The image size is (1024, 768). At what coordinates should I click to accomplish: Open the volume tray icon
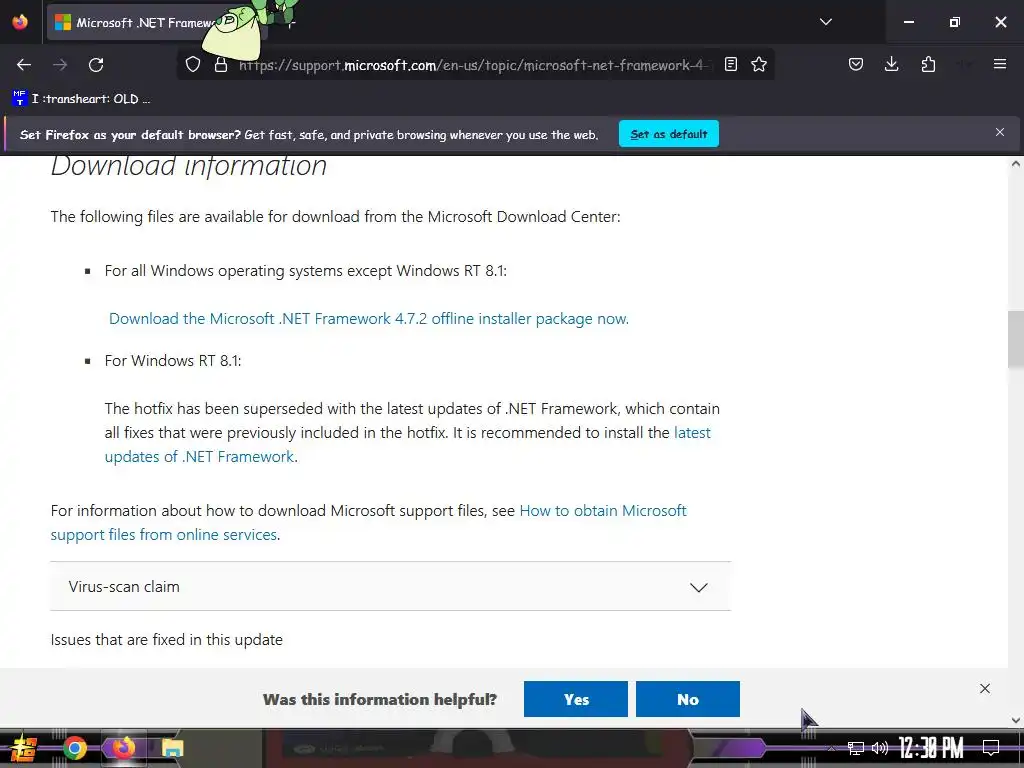(x=880, y=748)
